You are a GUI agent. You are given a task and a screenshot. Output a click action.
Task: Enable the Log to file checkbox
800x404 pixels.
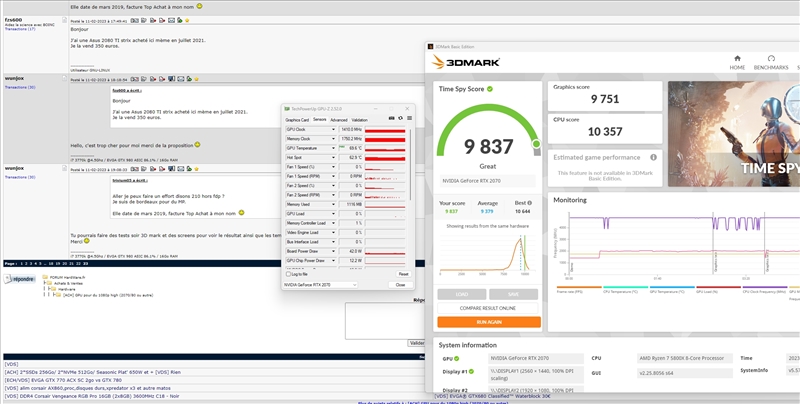point(288,273)
